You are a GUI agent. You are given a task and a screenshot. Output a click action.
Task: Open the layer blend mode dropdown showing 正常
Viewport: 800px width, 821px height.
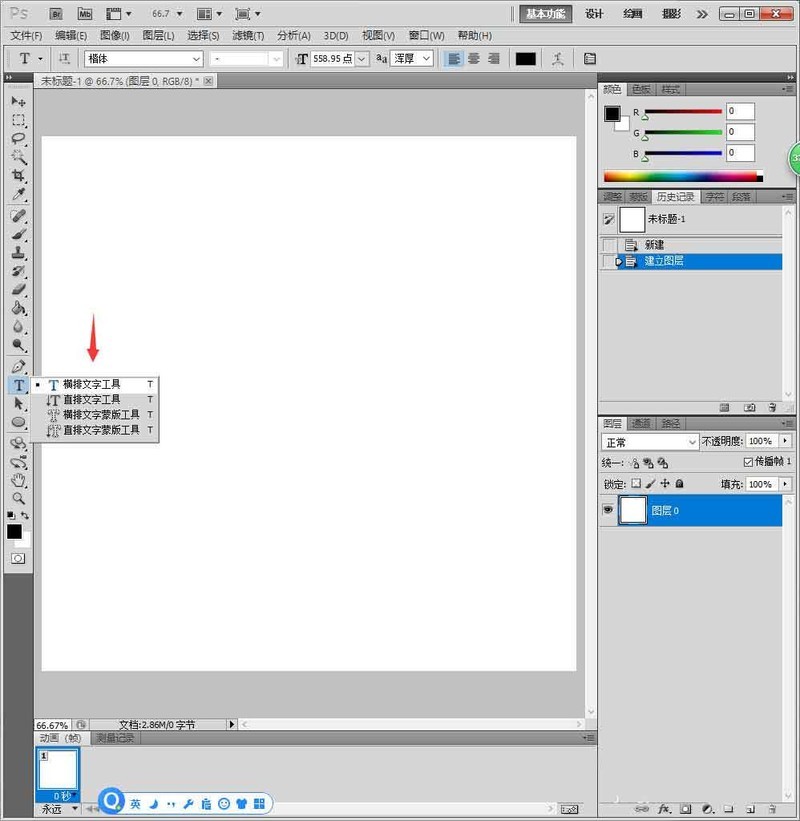click(650, 441)
